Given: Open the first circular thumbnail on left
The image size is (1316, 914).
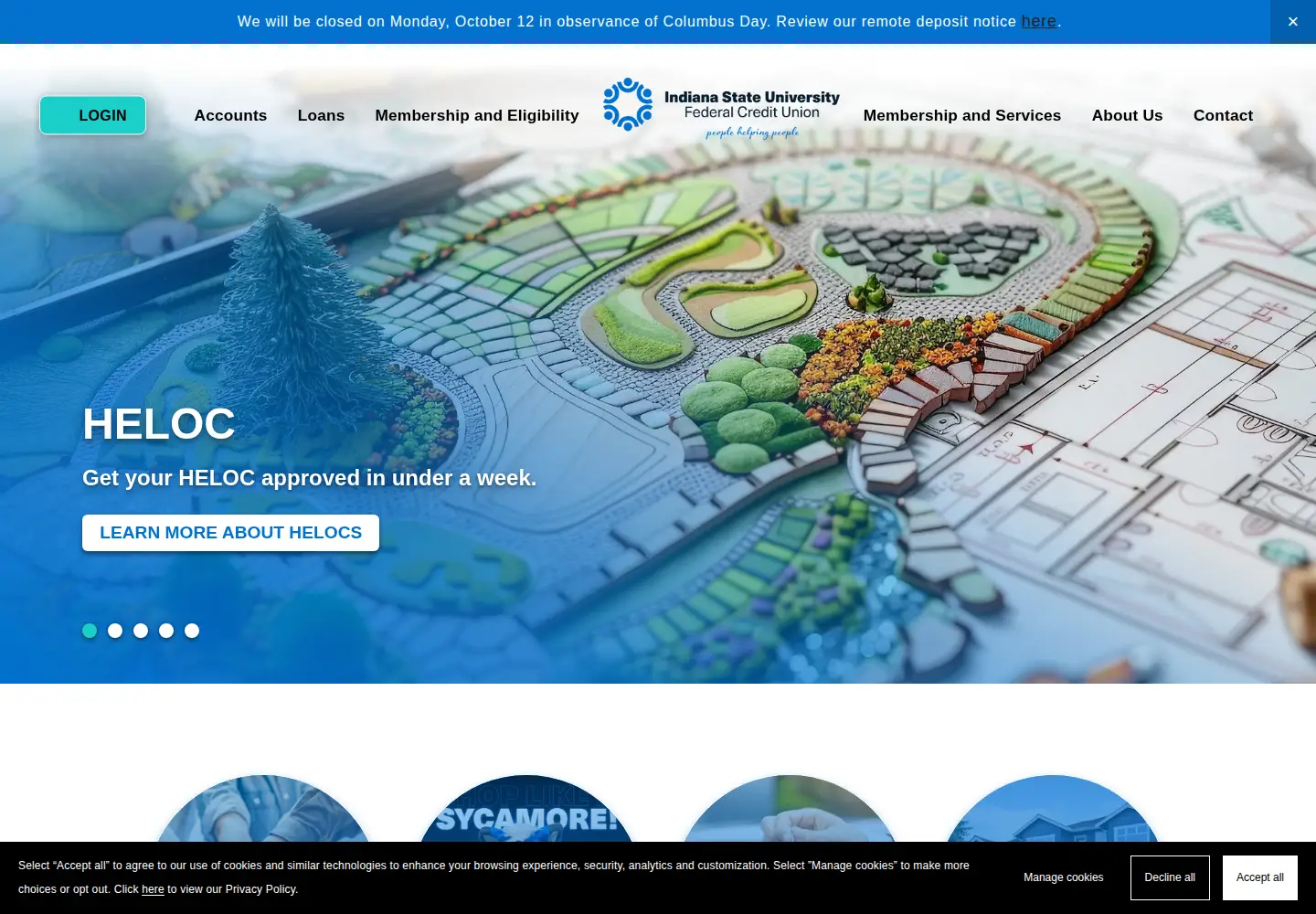Looking at the screenshot, I should 263,809.
